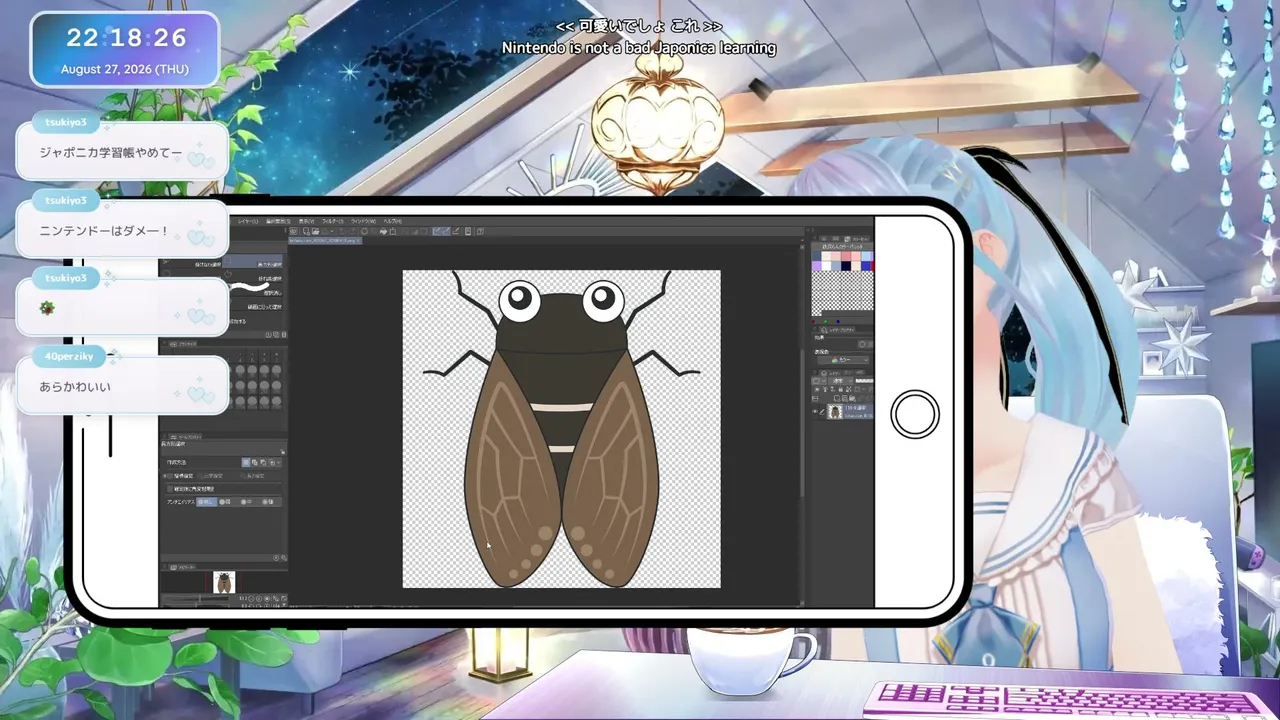Click the New document icon in command bar

click(306, 231)
